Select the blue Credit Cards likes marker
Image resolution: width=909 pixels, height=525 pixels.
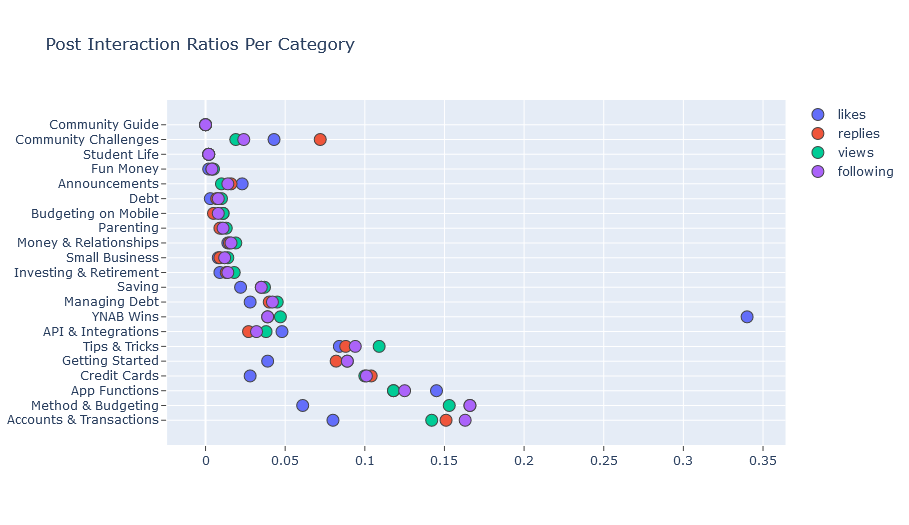point(250,376)
